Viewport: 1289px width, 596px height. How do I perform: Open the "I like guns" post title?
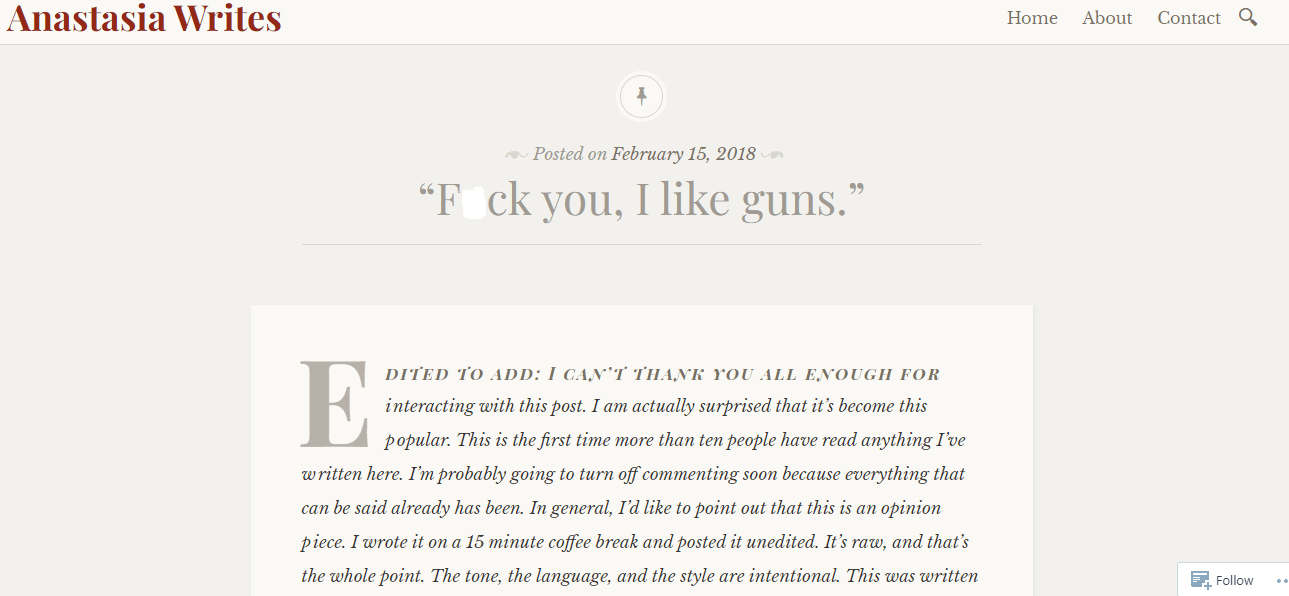[641, 200]
